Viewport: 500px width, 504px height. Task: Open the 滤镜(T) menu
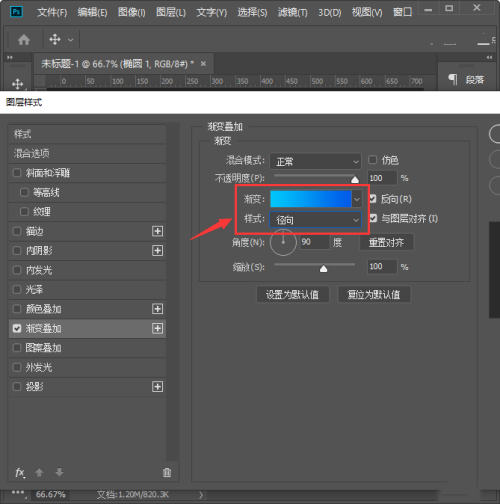(x=293, y=13)
